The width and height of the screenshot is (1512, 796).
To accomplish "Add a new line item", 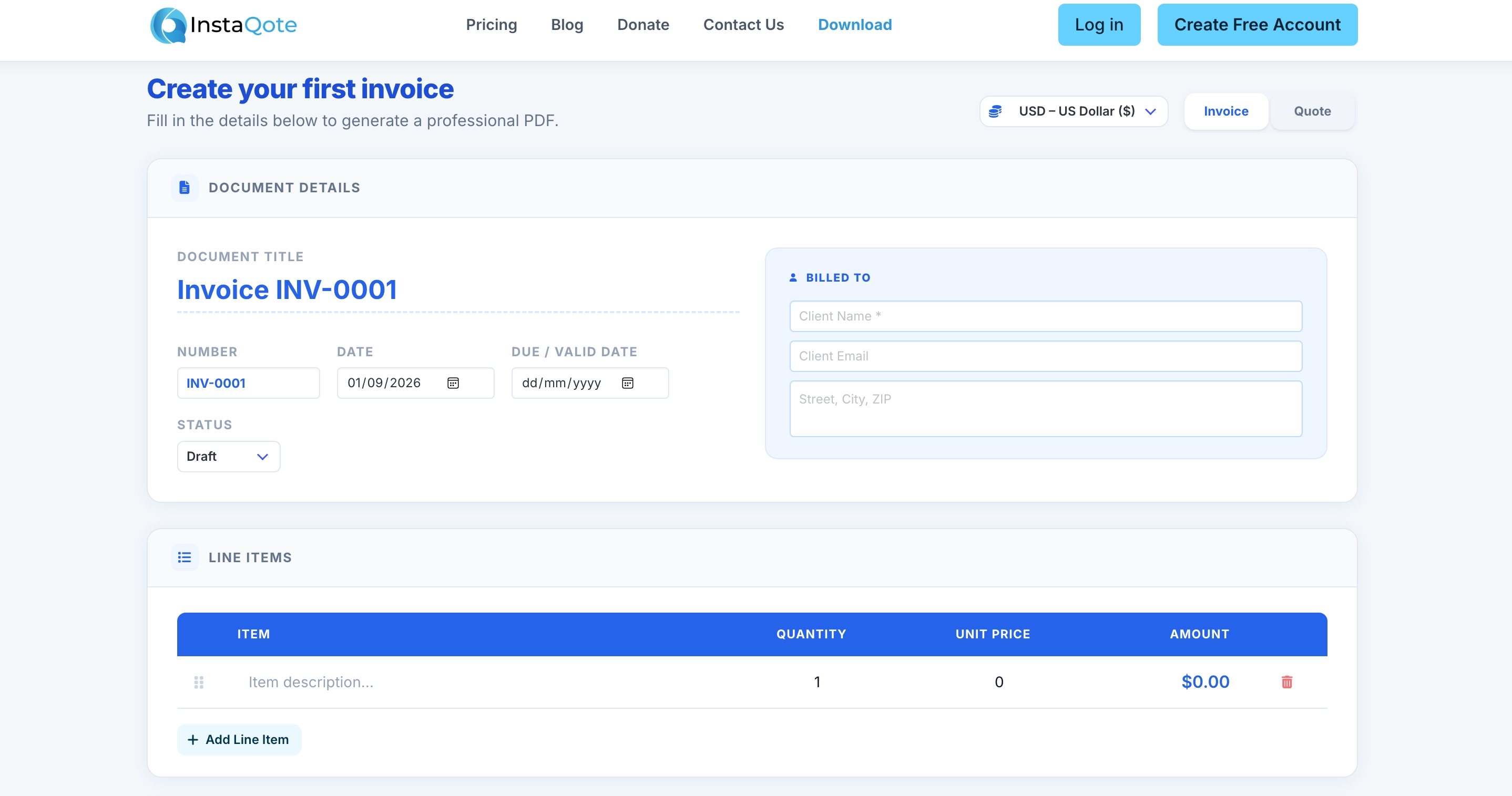I will [239, 740].
